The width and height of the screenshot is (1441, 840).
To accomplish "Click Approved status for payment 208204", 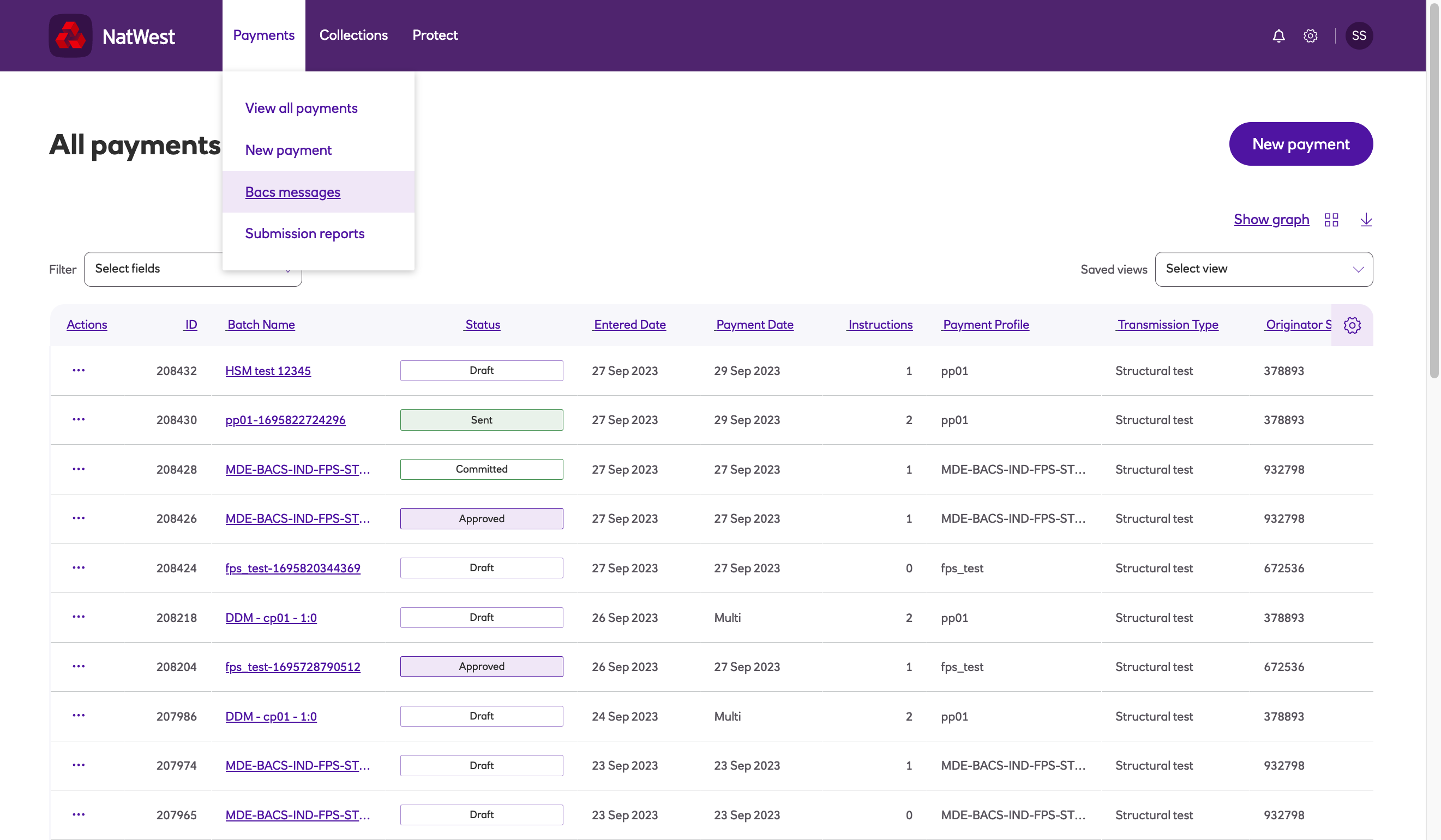I will coord(482,667).
